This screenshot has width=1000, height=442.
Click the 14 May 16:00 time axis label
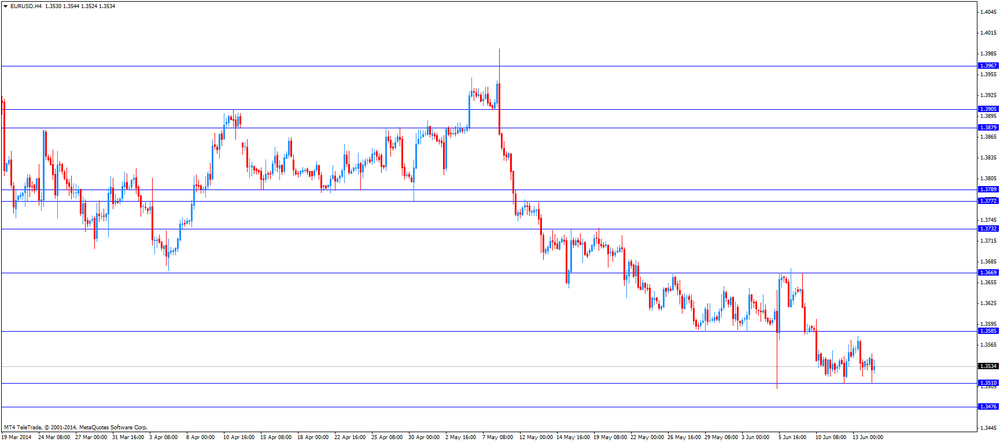tap(573, 438)
